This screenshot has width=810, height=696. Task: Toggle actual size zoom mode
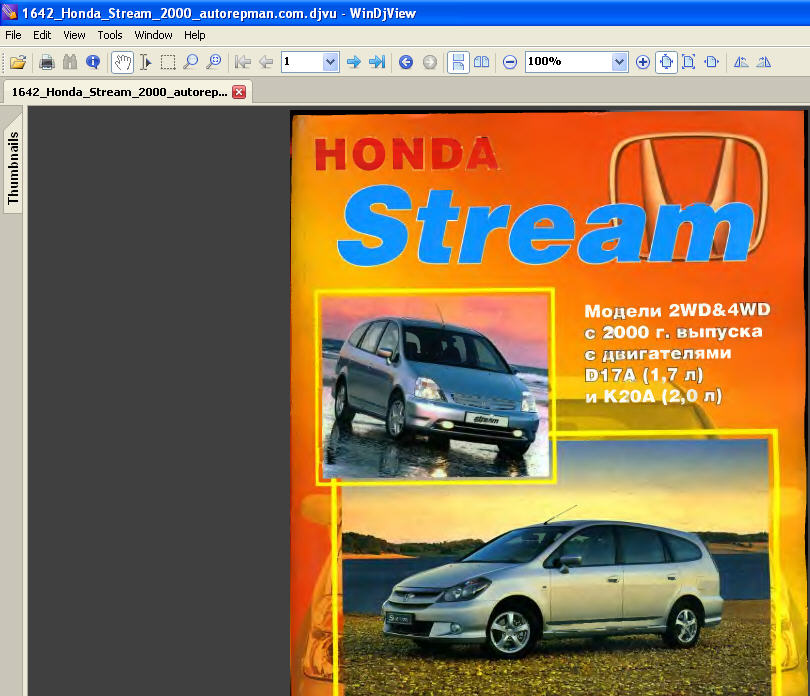pyautogui.click(x=666, y=63)
